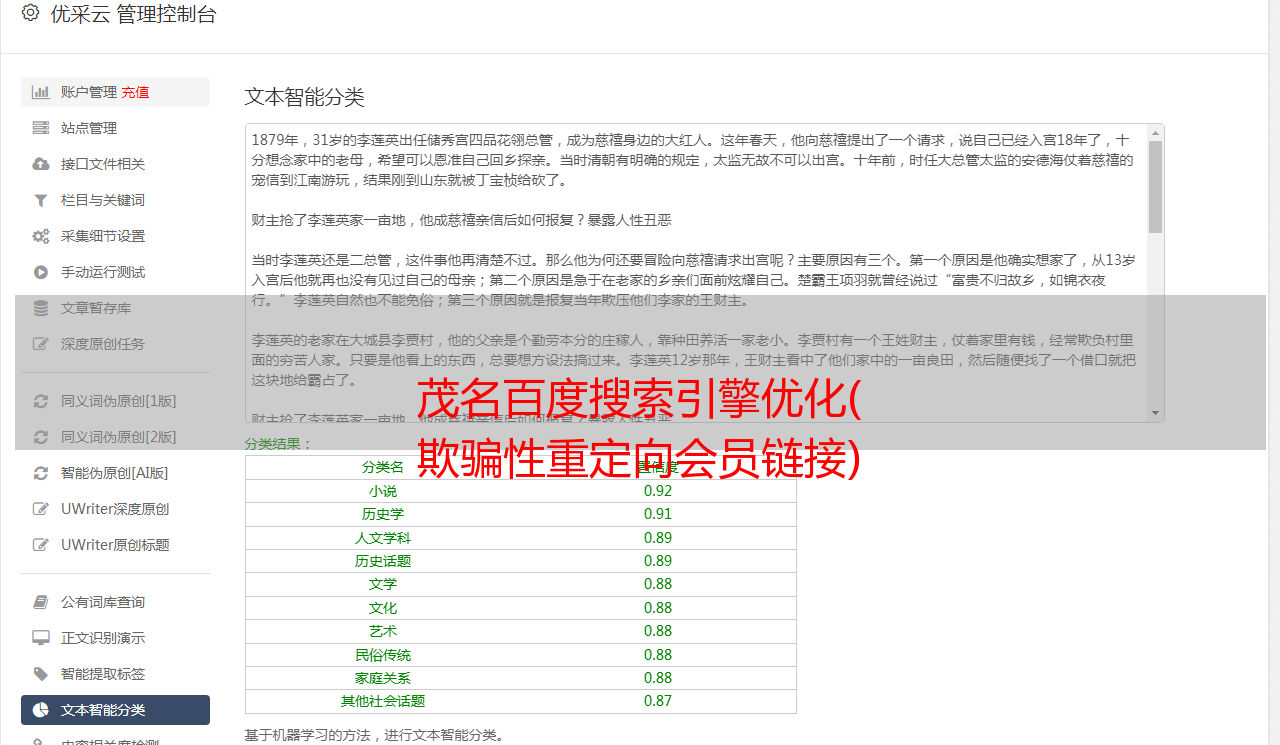Click the 历史话题 category cell
This screenshot has height=745, width=1280.
click(x=383, y=561)
